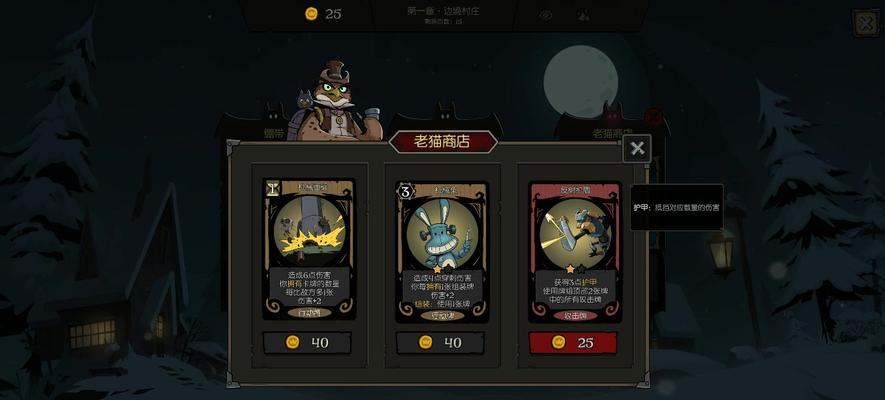Click the star rating on rabbit card
885x400 pixels.
442,270
